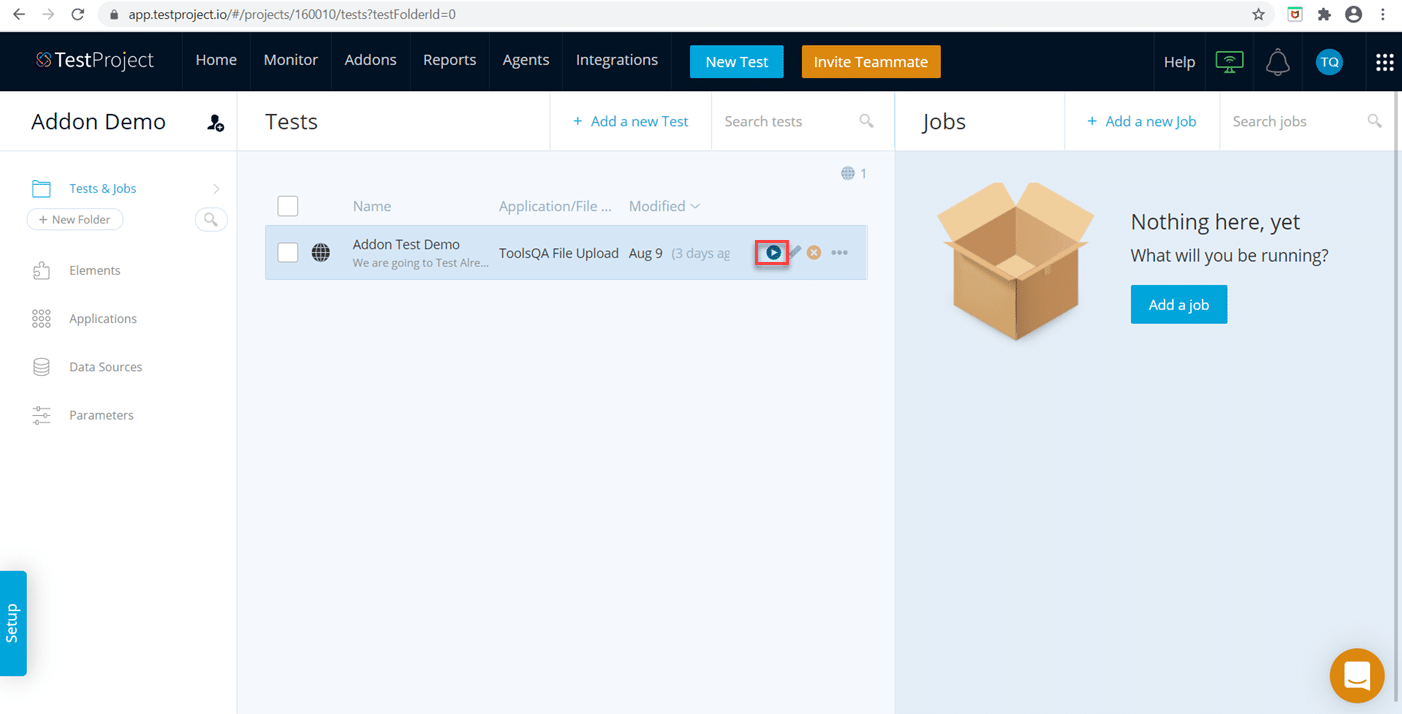
Task: Focus the Search tests input field
Action: (785, 122)
